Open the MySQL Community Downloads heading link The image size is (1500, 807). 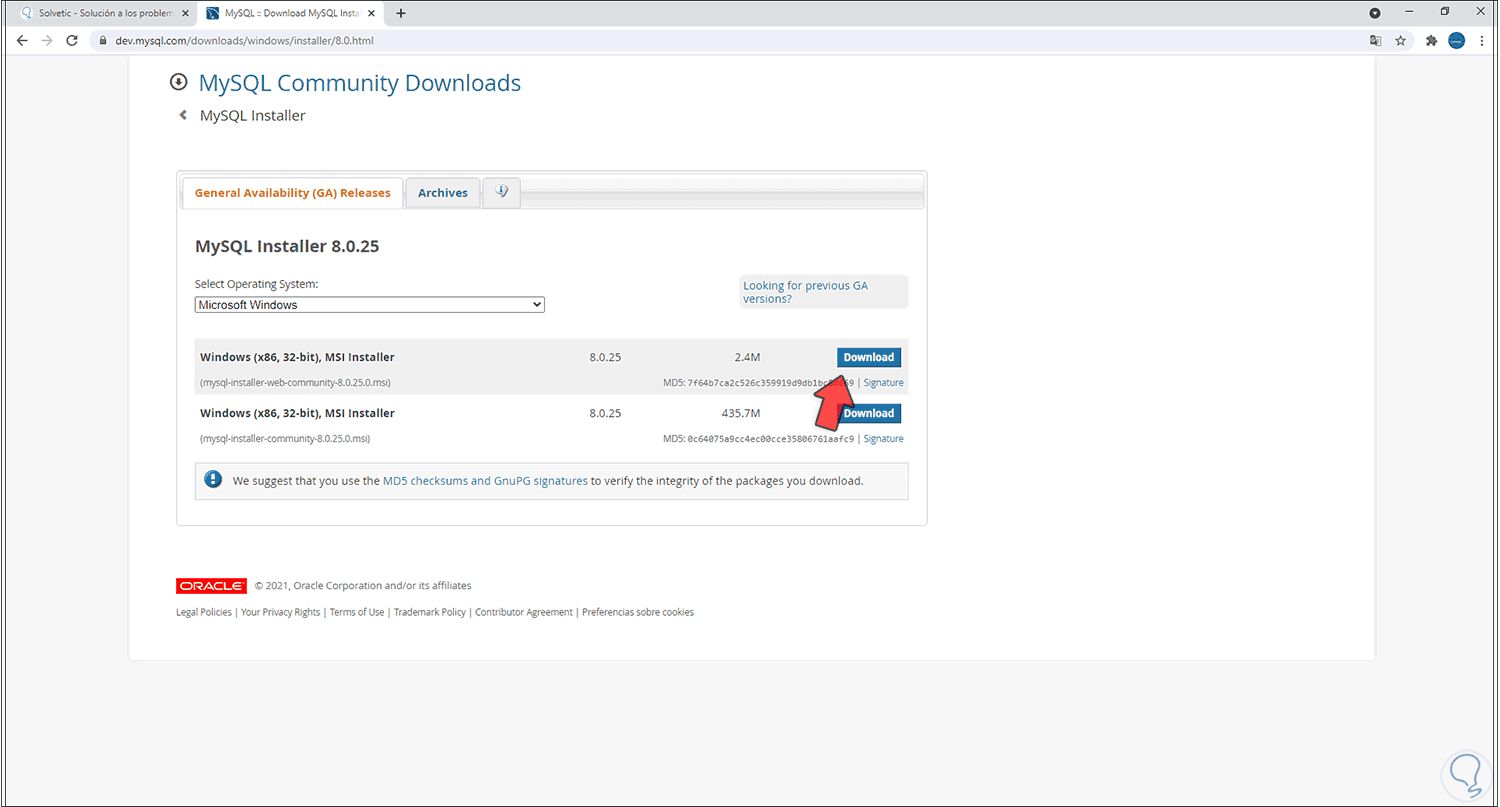pos(360,83)
